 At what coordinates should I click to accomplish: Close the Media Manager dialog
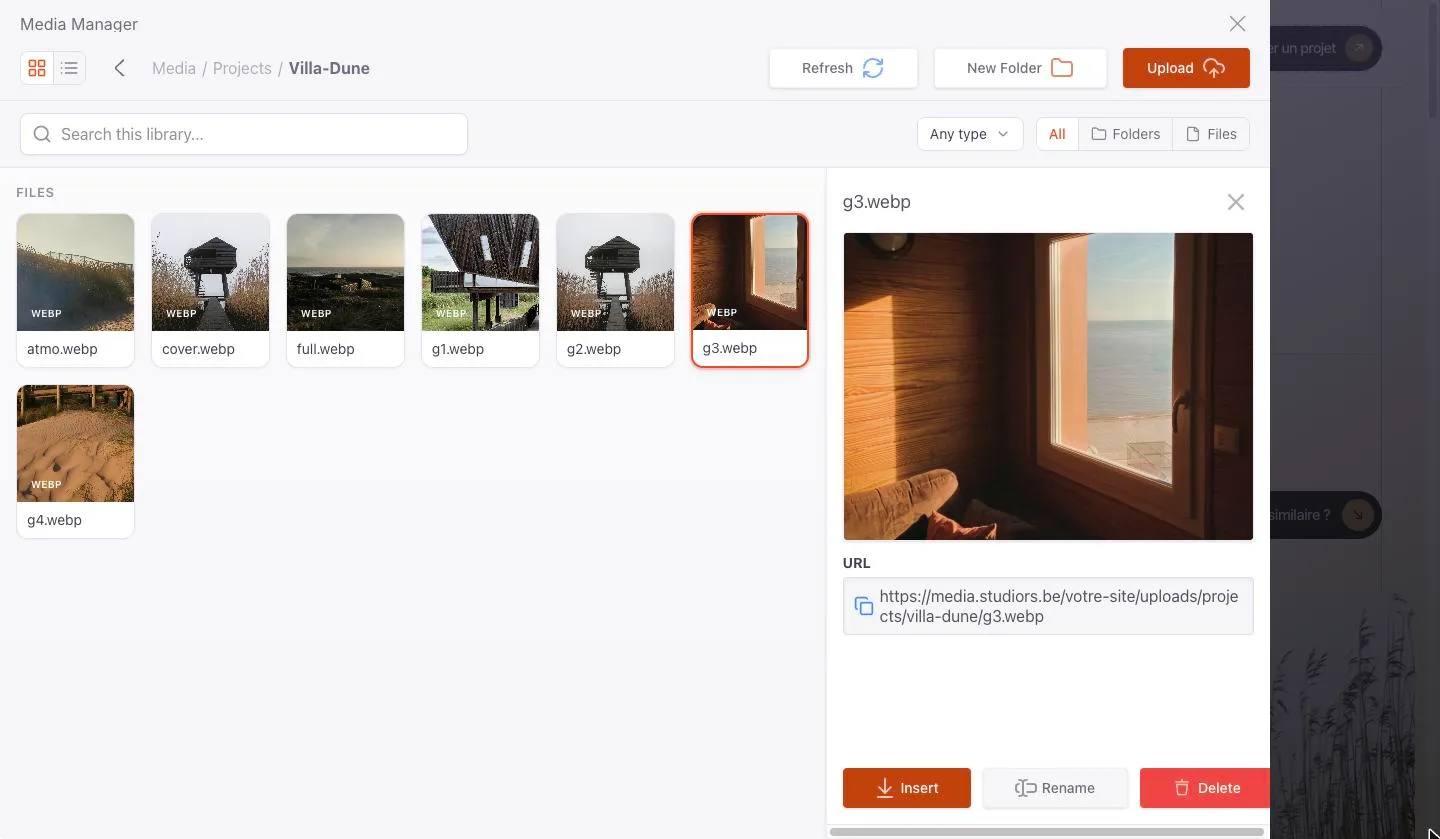click(1237, 24)
